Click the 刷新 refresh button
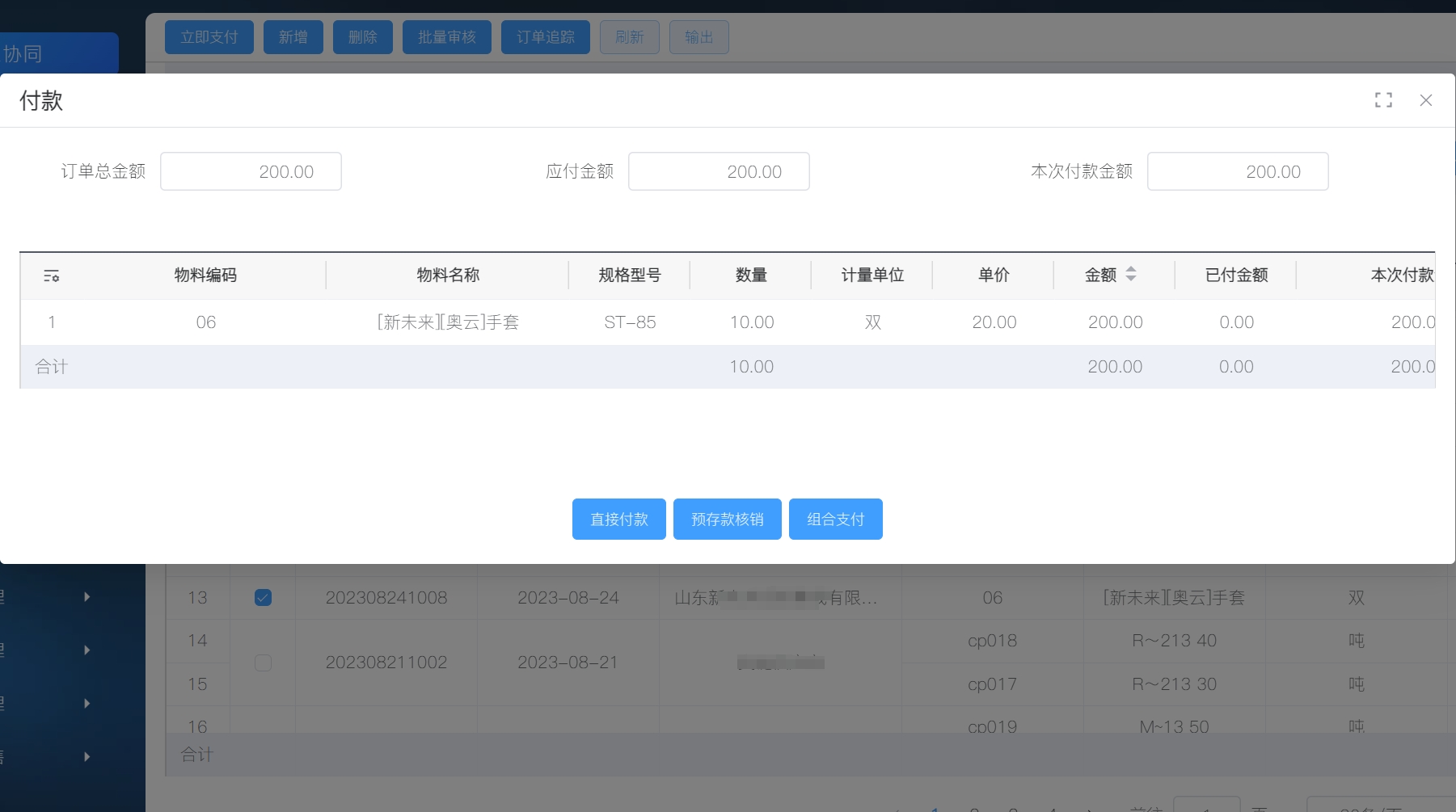1456x812 pixels. pos(629,37)
